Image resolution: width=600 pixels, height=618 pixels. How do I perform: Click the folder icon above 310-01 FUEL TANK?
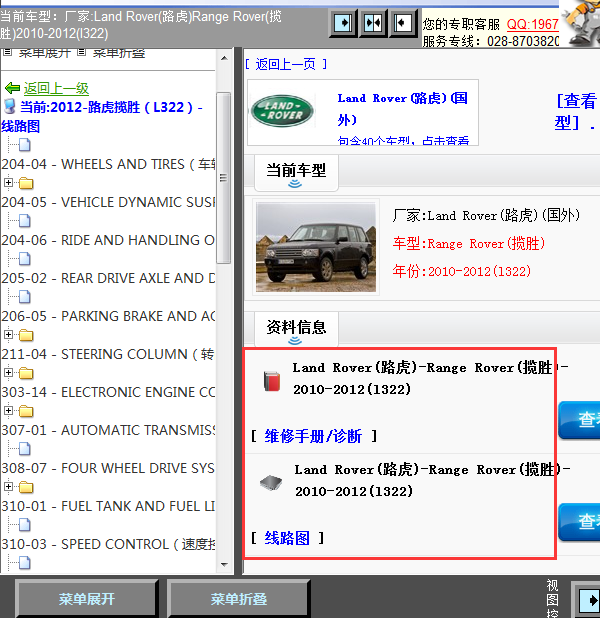(26, 488)
